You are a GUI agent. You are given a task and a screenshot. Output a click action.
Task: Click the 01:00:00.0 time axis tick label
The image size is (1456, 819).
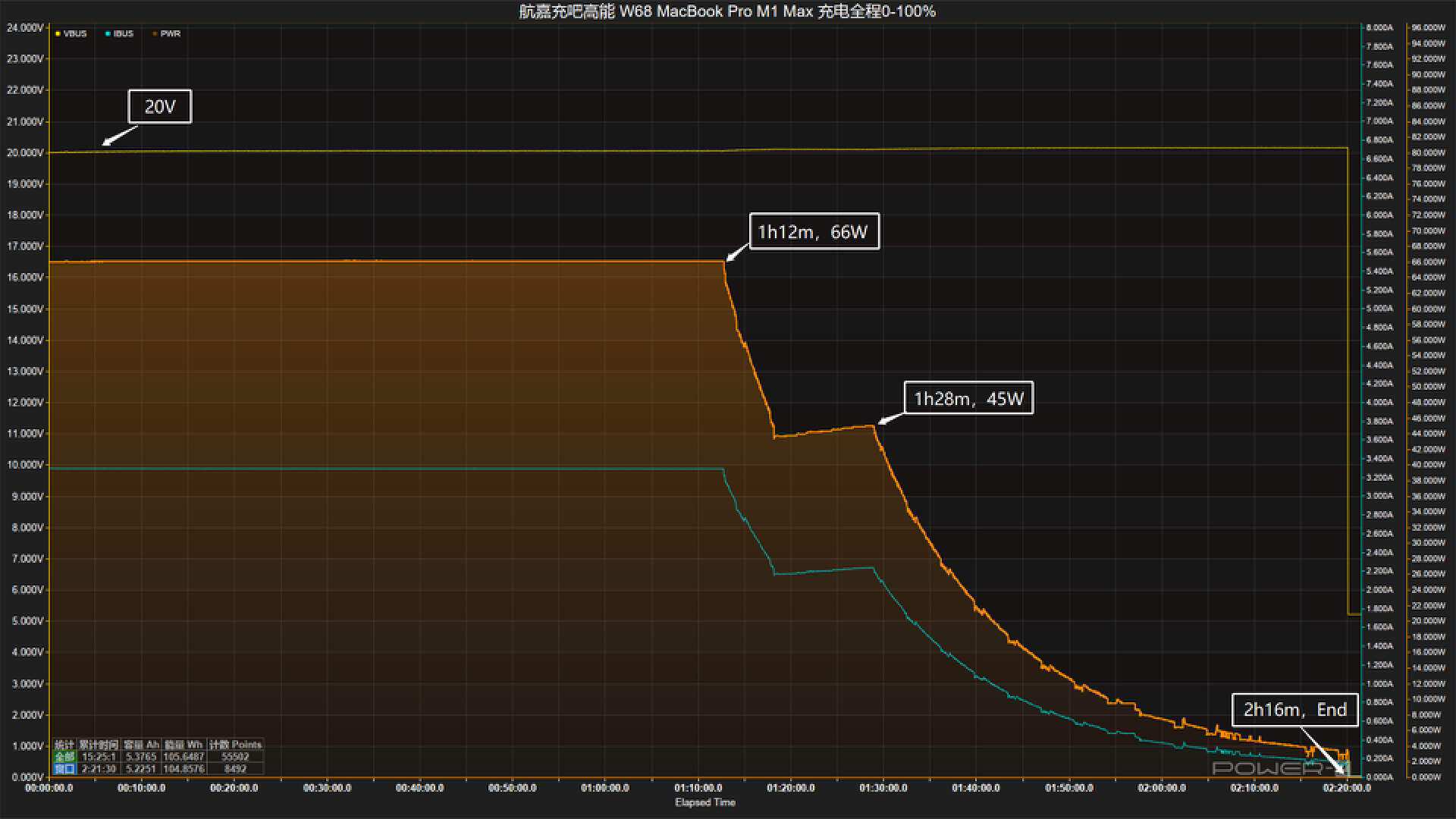pyautogui.click(x=605, y=788)
